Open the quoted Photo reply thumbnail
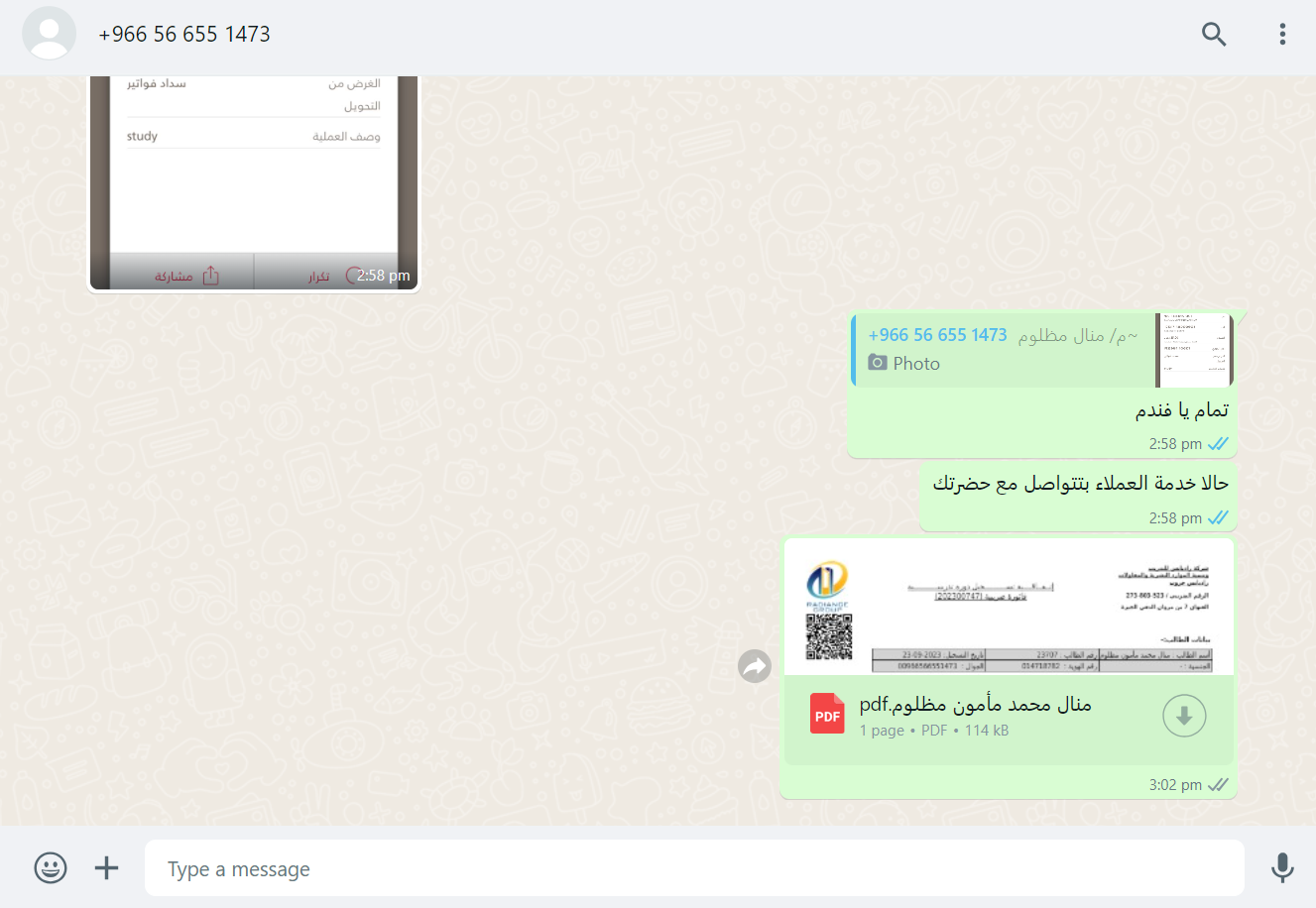 [1194, 351]
